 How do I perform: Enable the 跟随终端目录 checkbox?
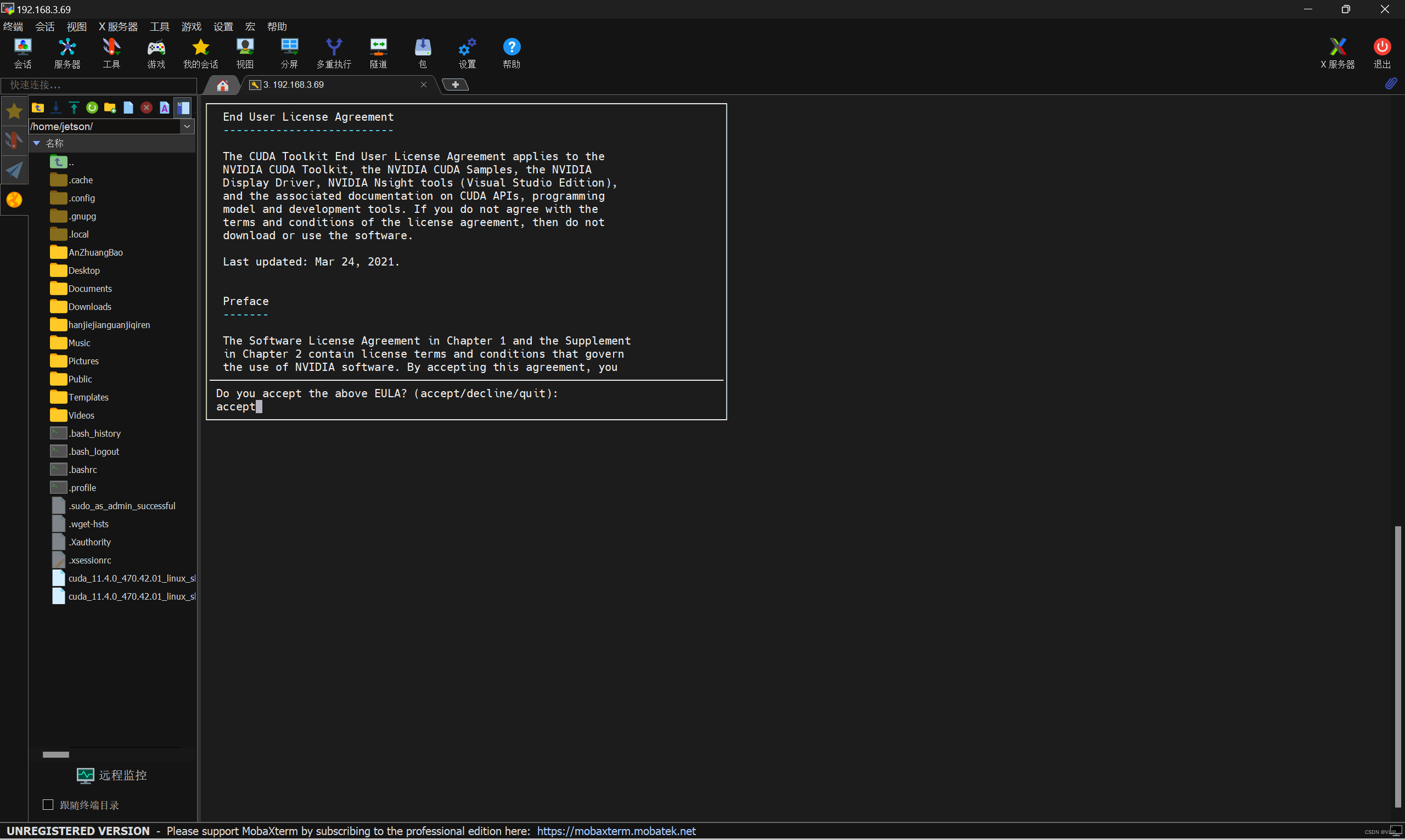[48, 804]
